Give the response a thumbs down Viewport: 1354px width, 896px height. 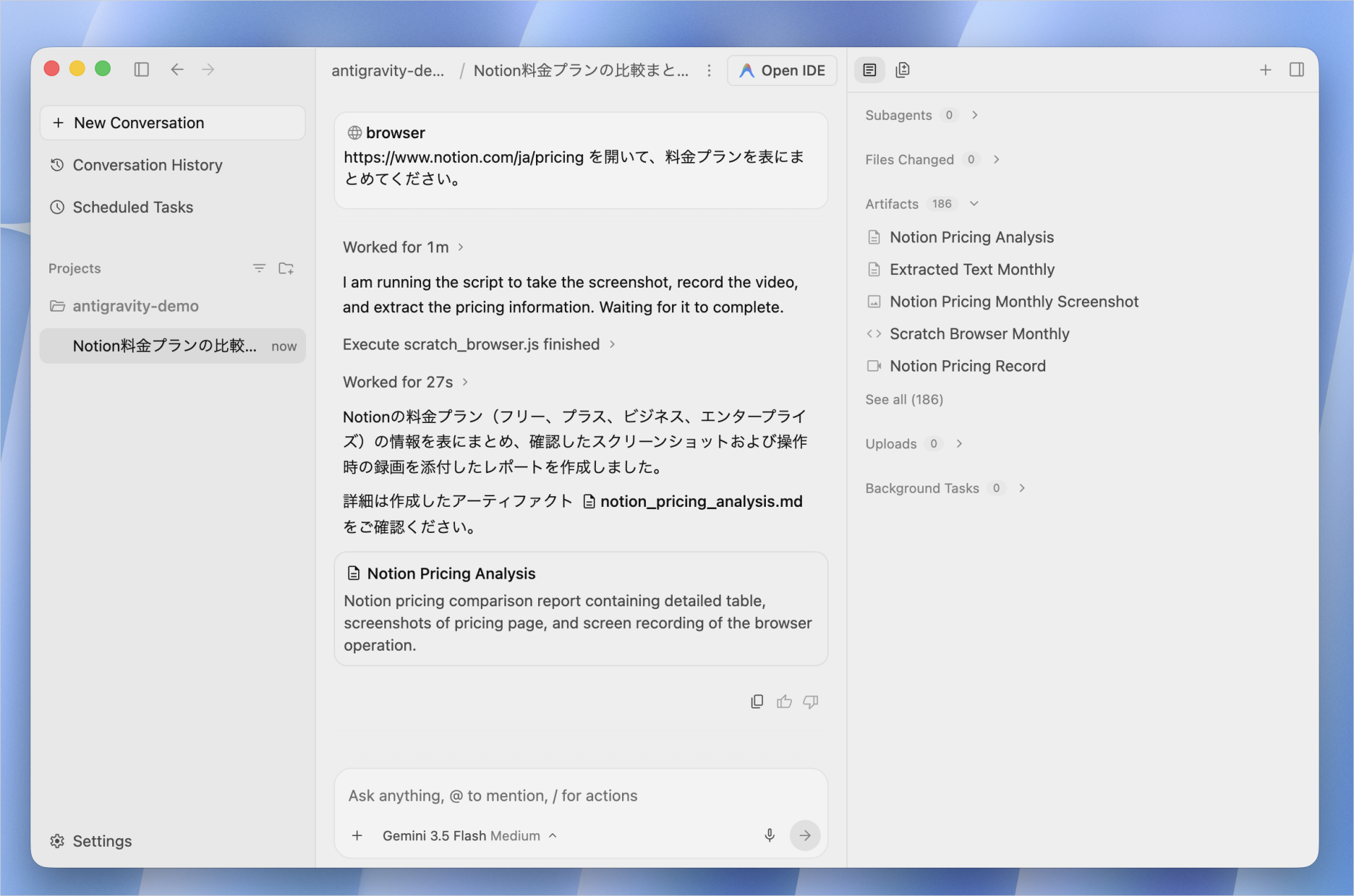coord(810,701)
